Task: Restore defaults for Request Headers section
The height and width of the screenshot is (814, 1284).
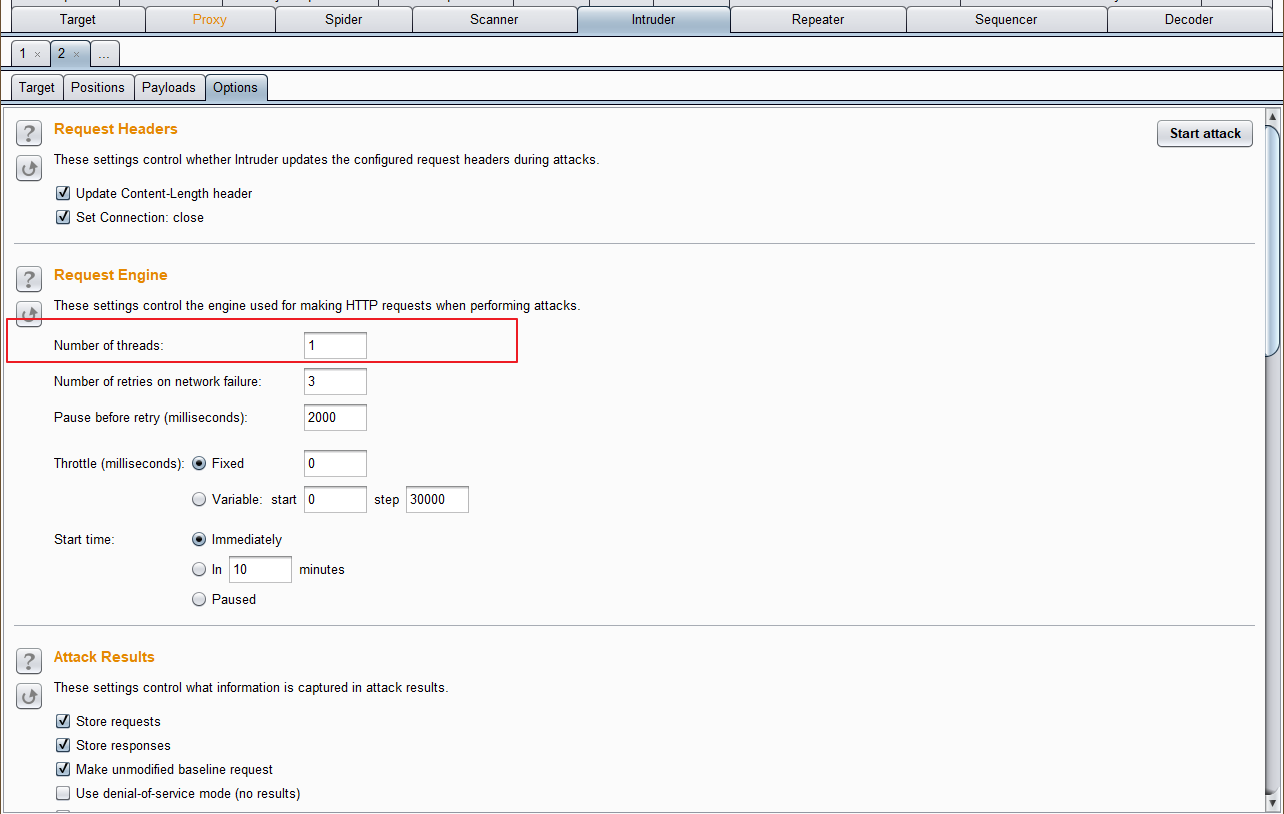Action: [29, 168]
